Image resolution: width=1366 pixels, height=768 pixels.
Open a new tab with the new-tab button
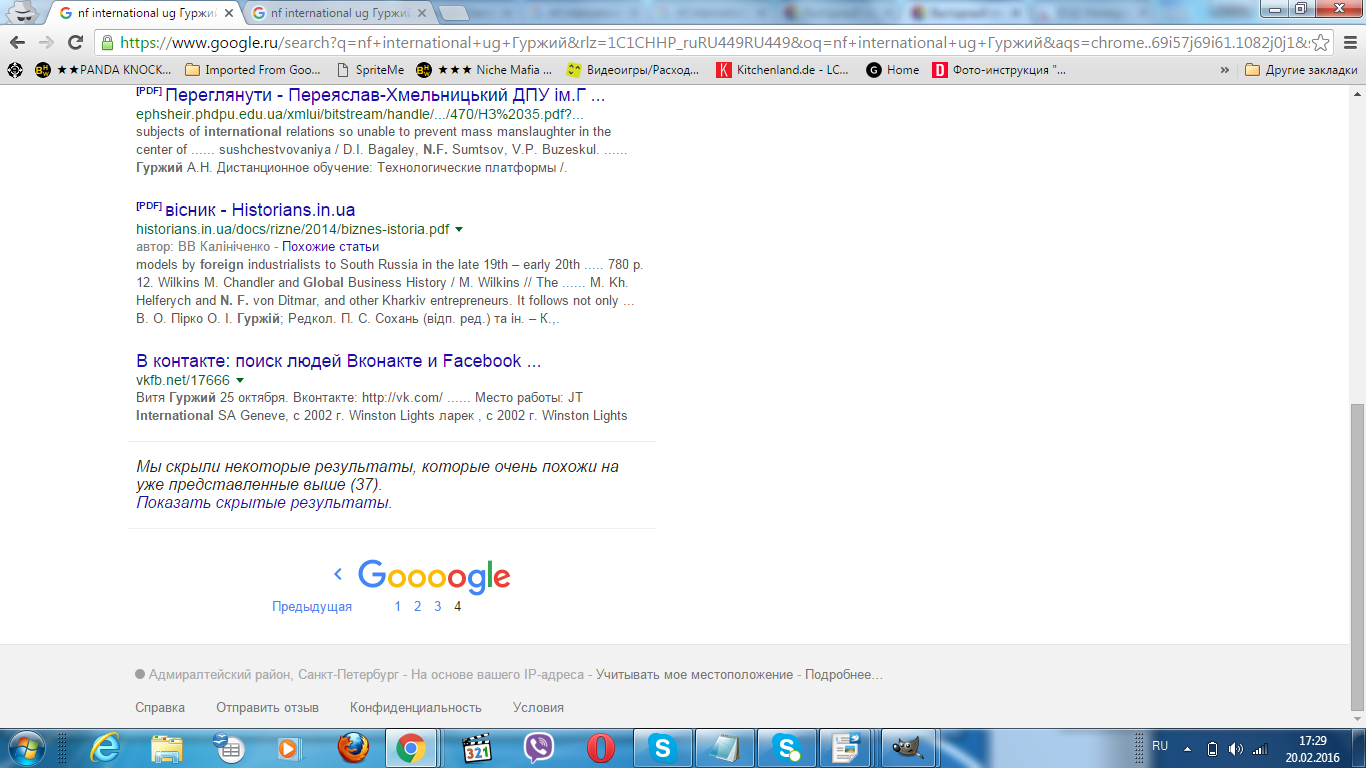[453, 13]
